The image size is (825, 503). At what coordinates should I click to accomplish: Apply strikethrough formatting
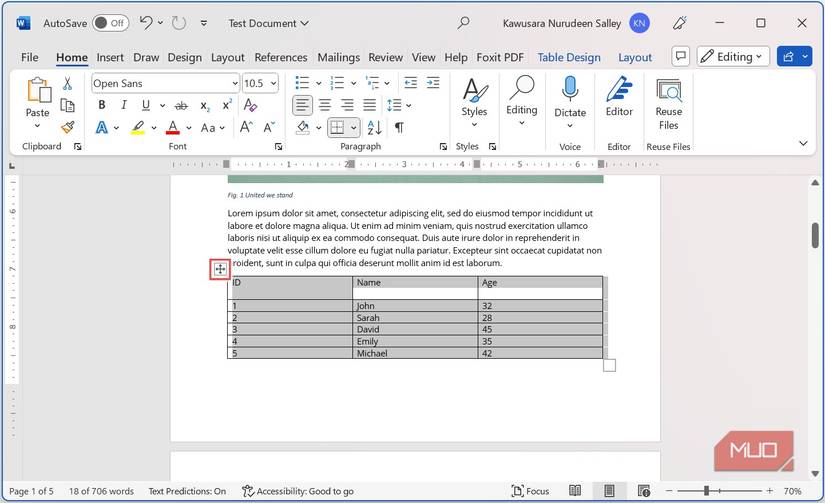[x=181, y=106]
